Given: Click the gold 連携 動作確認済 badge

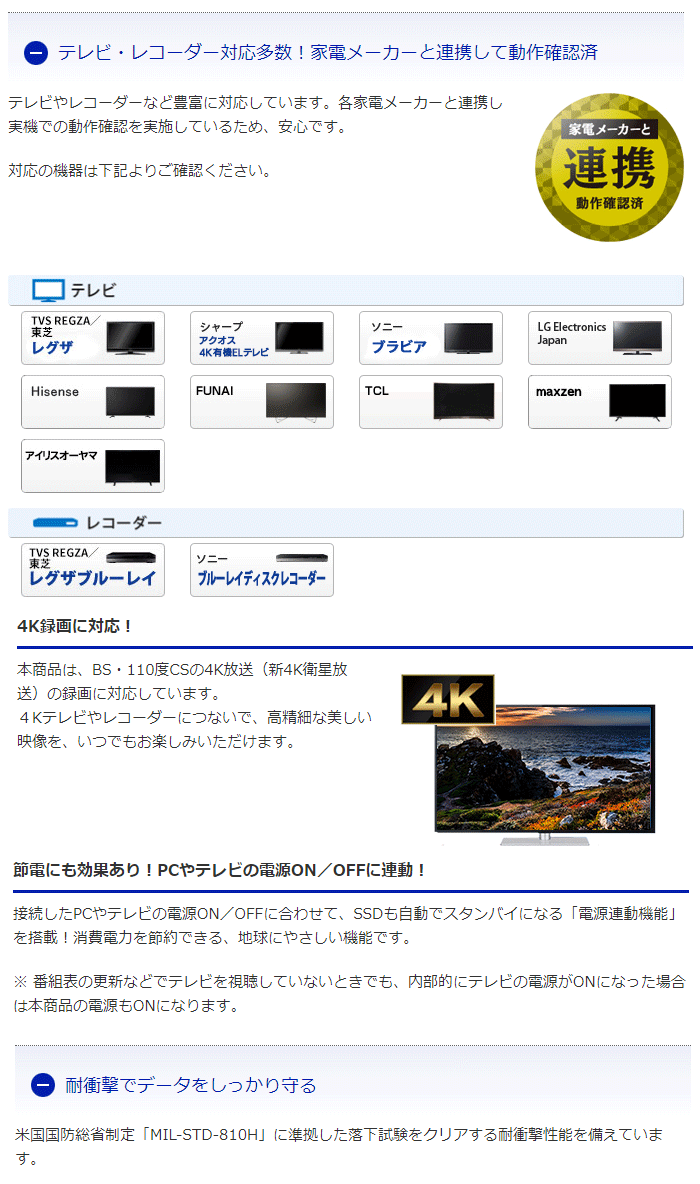Looking at the screenshot, I should [608, 168].
